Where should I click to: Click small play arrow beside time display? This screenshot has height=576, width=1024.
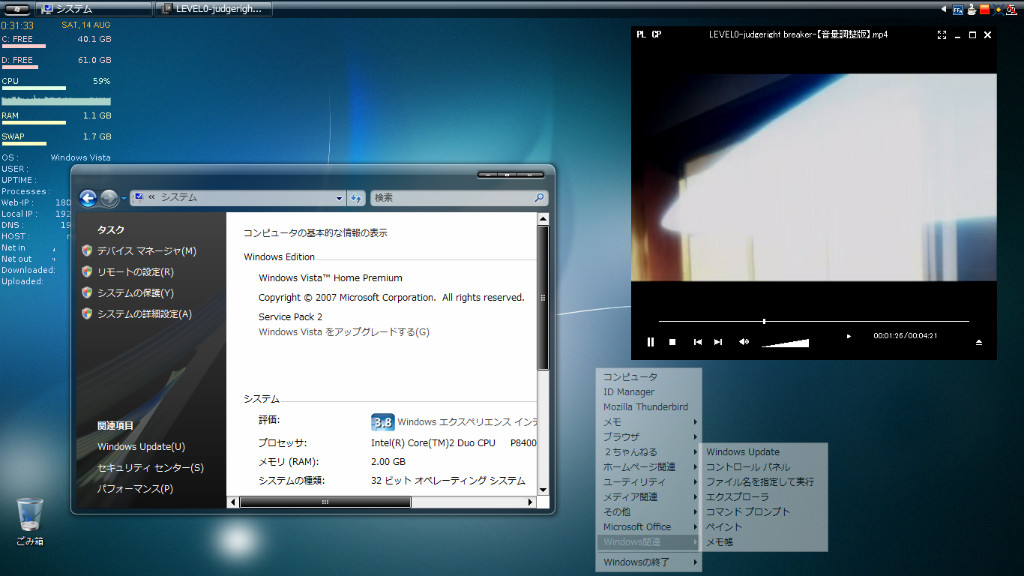(848, 336)
